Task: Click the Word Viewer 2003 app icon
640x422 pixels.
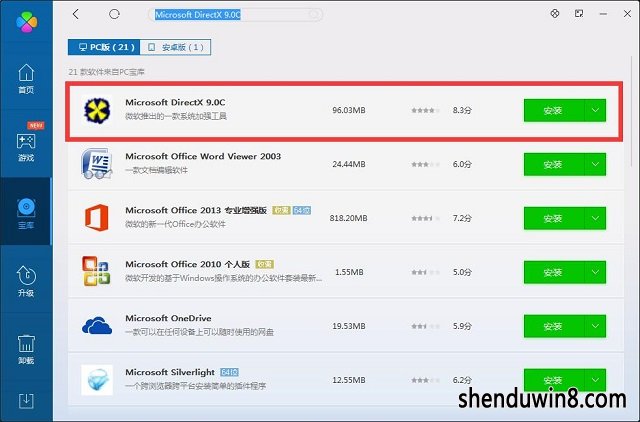Action: (x=96, y=164)
